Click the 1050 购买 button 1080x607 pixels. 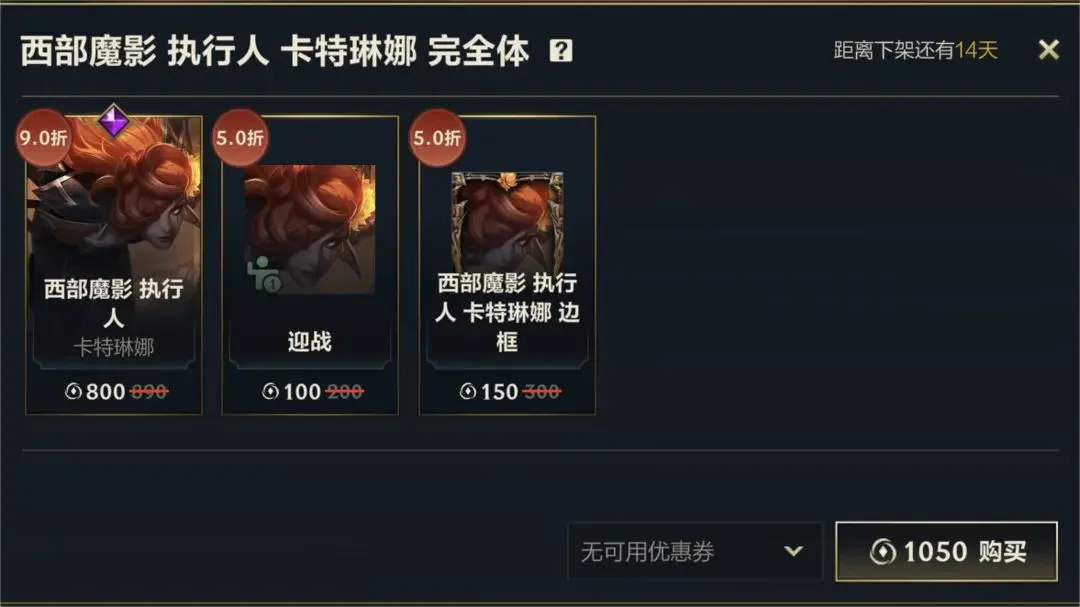tap(946, 551)
